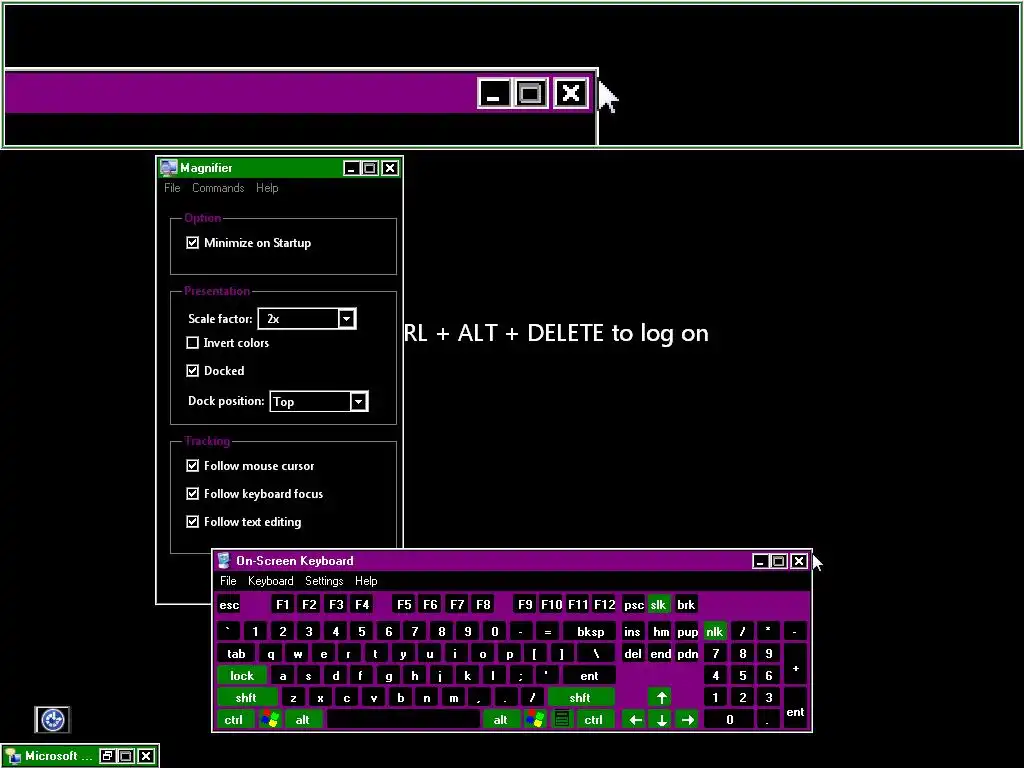Image resolution: width=1024 pixels, height=768 pixels.
Task: Click the tab key
Action: [236, 654]
